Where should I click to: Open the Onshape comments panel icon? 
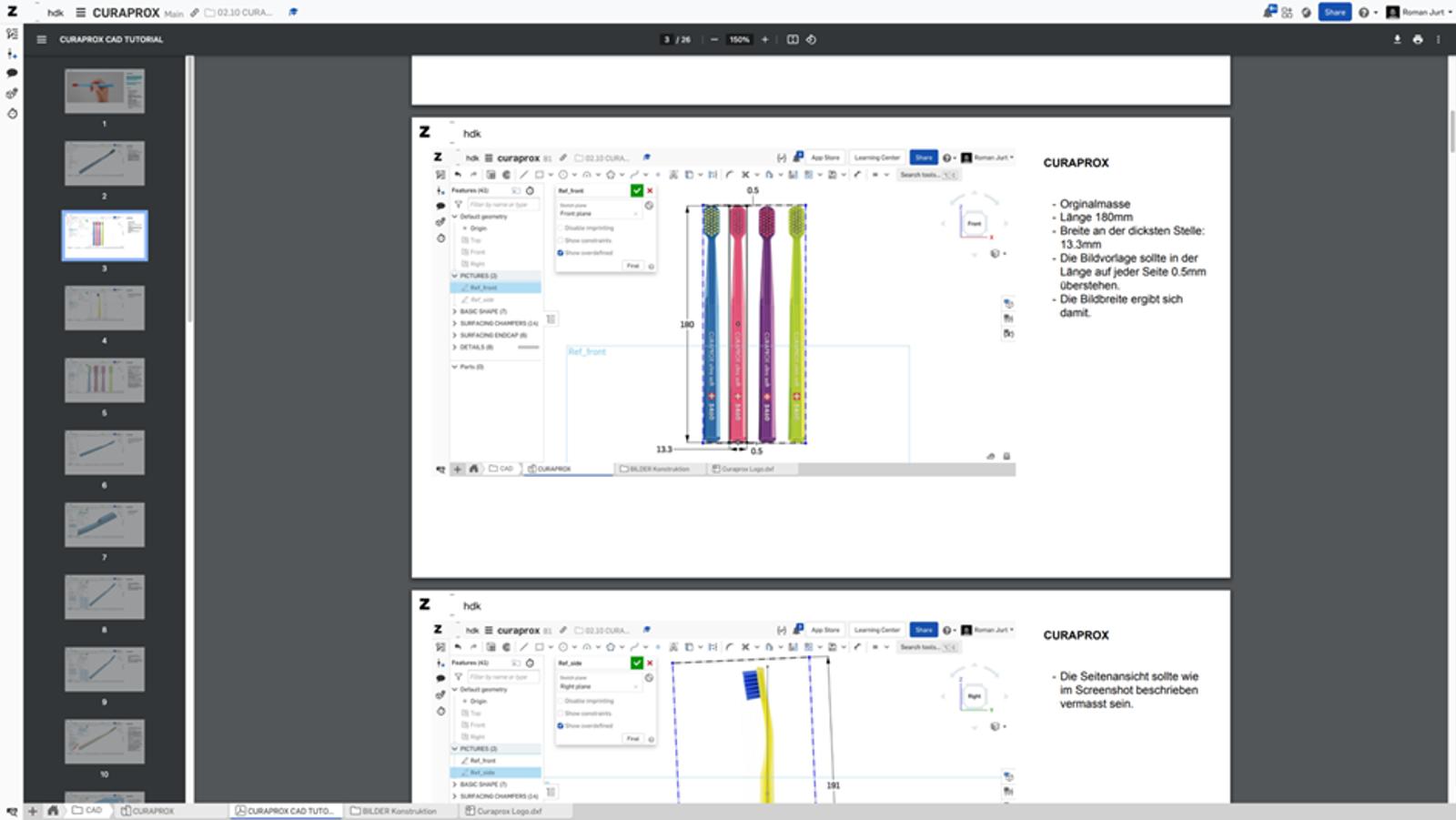(12, 73)
